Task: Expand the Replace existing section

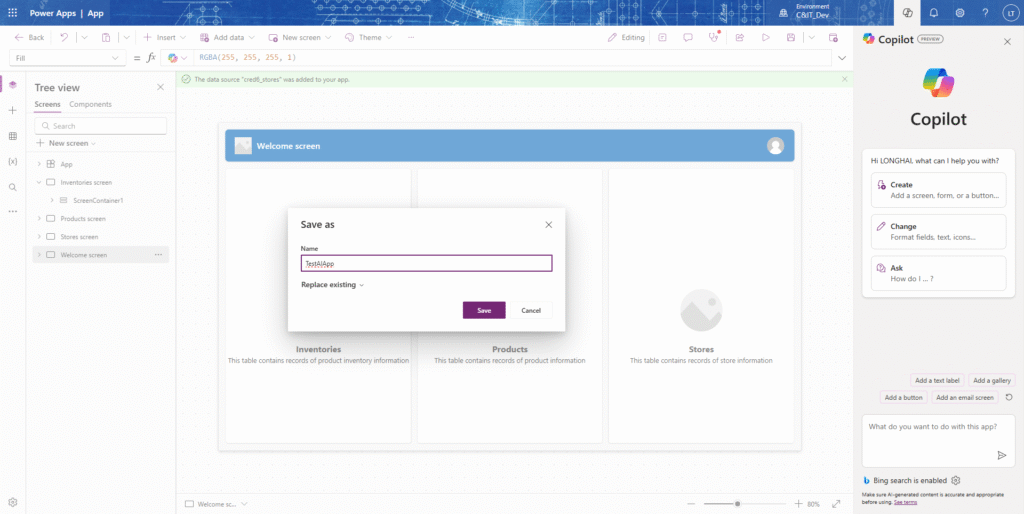Action: pos(332,285)
